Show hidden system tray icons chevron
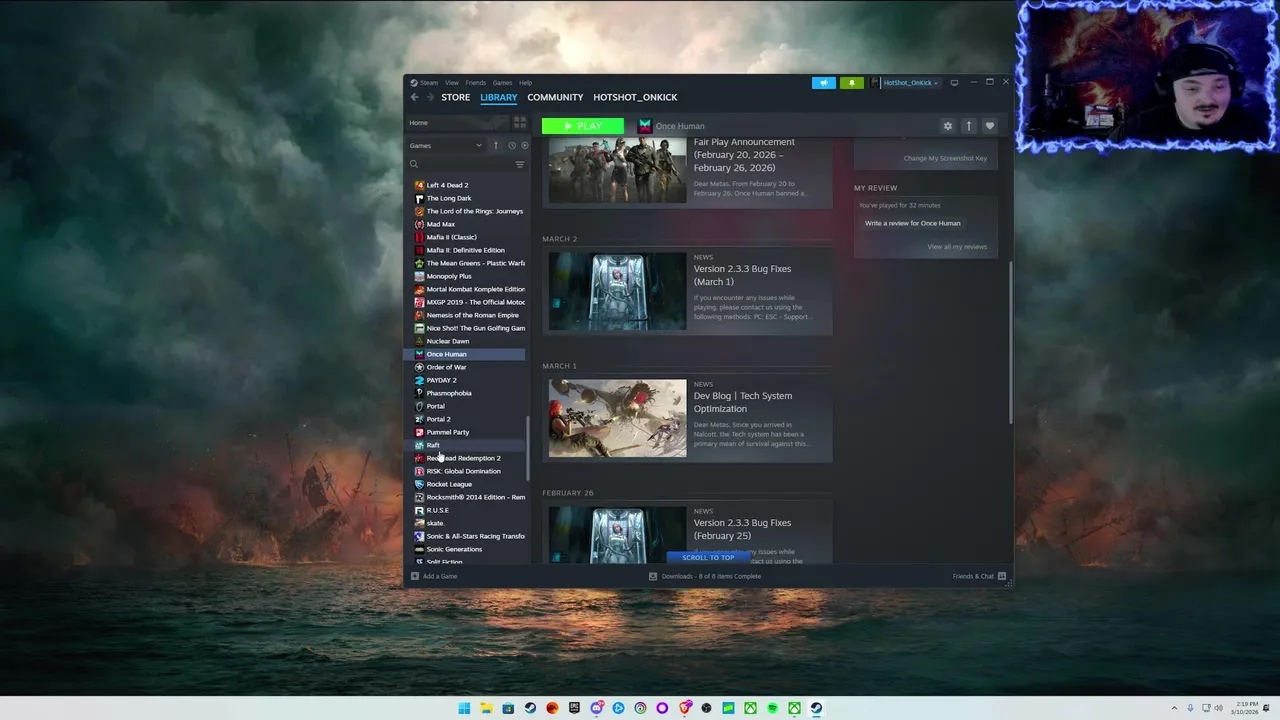Viewport: 1280px width, 720px height. 1175,708
